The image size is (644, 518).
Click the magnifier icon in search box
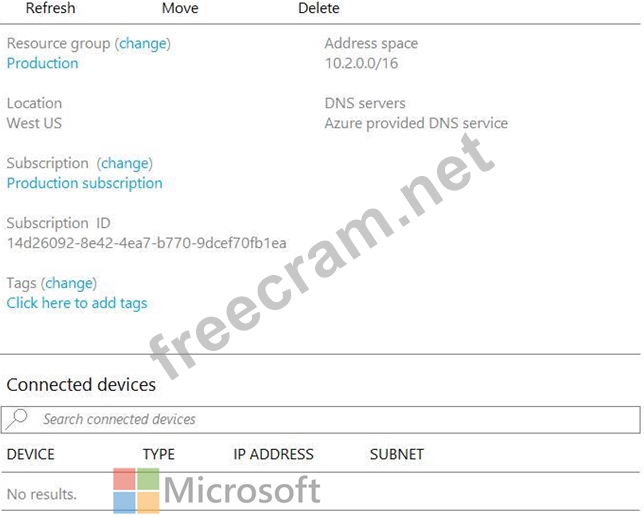pyautogui.click(x=17, y=419)
